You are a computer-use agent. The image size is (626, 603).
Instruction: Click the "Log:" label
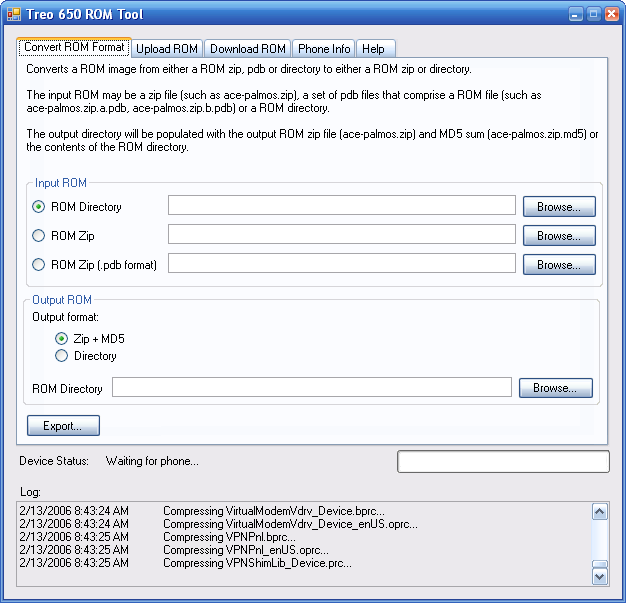pos(30,492)
